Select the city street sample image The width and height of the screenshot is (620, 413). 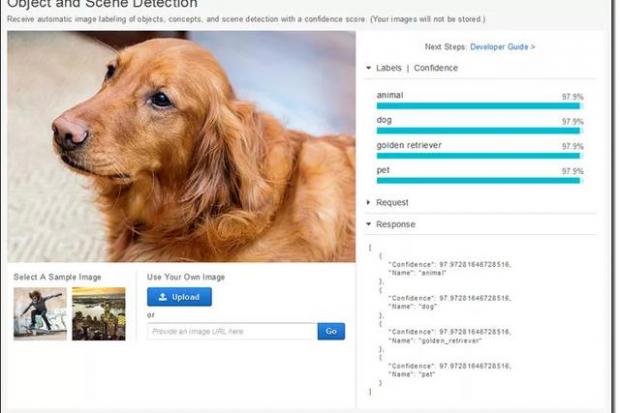[x=99, y=314]
